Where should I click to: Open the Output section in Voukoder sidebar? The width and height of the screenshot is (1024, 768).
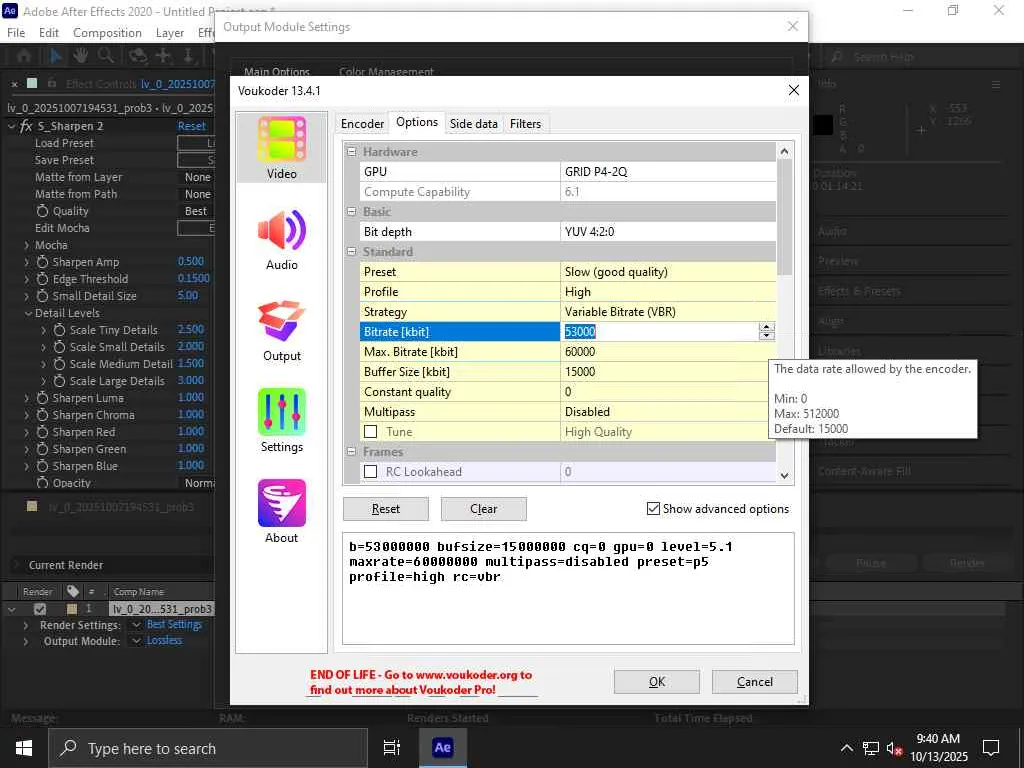tap(281, 330)
